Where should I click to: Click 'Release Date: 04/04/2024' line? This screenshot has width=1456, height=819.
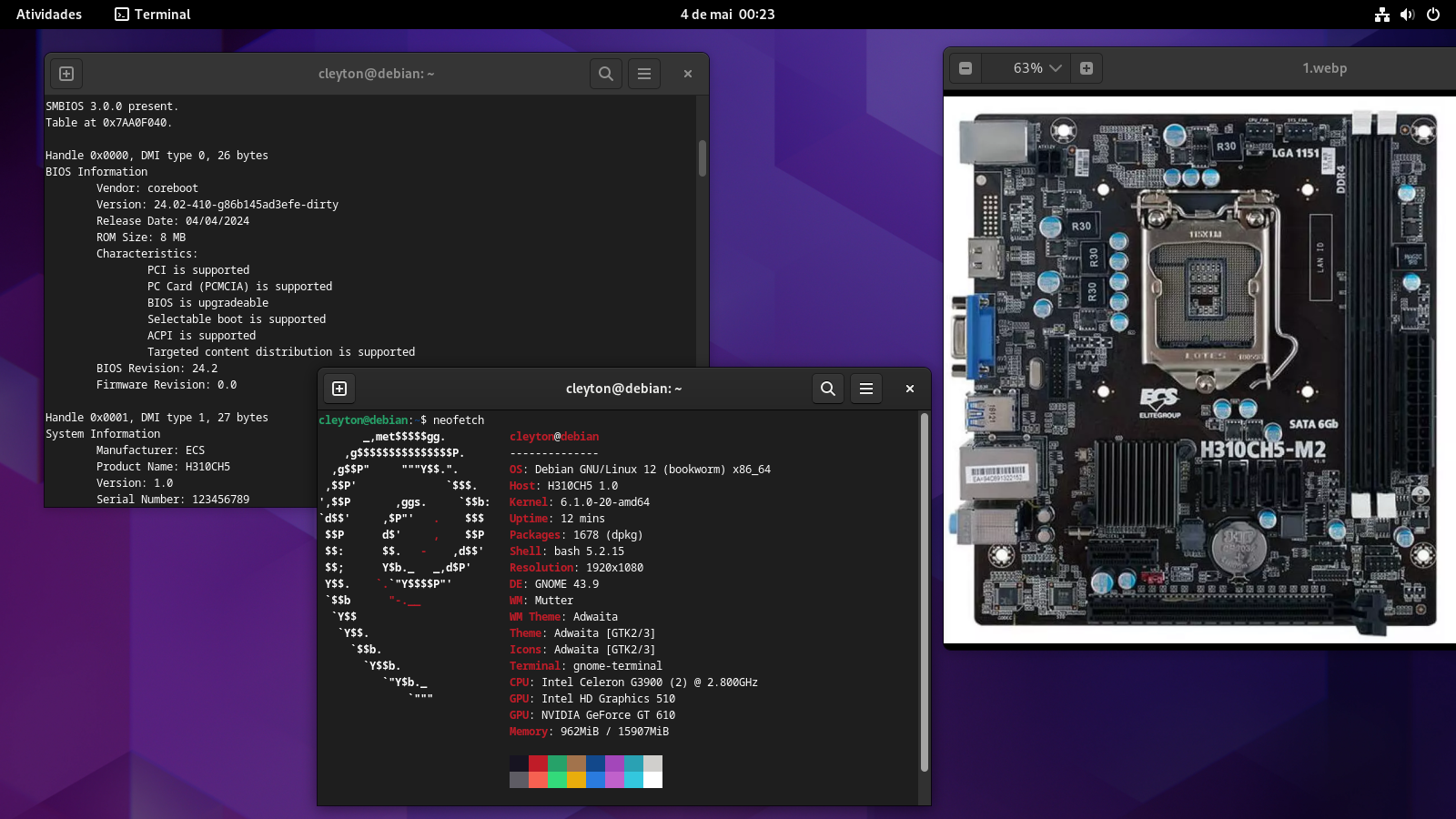click(x=173, y=221)
